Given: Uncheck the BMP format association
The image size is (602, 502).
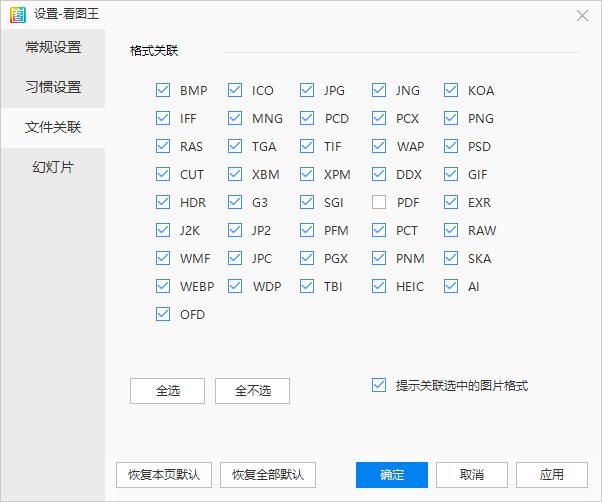Looking at the screenshot, I should tap(163, 90).
